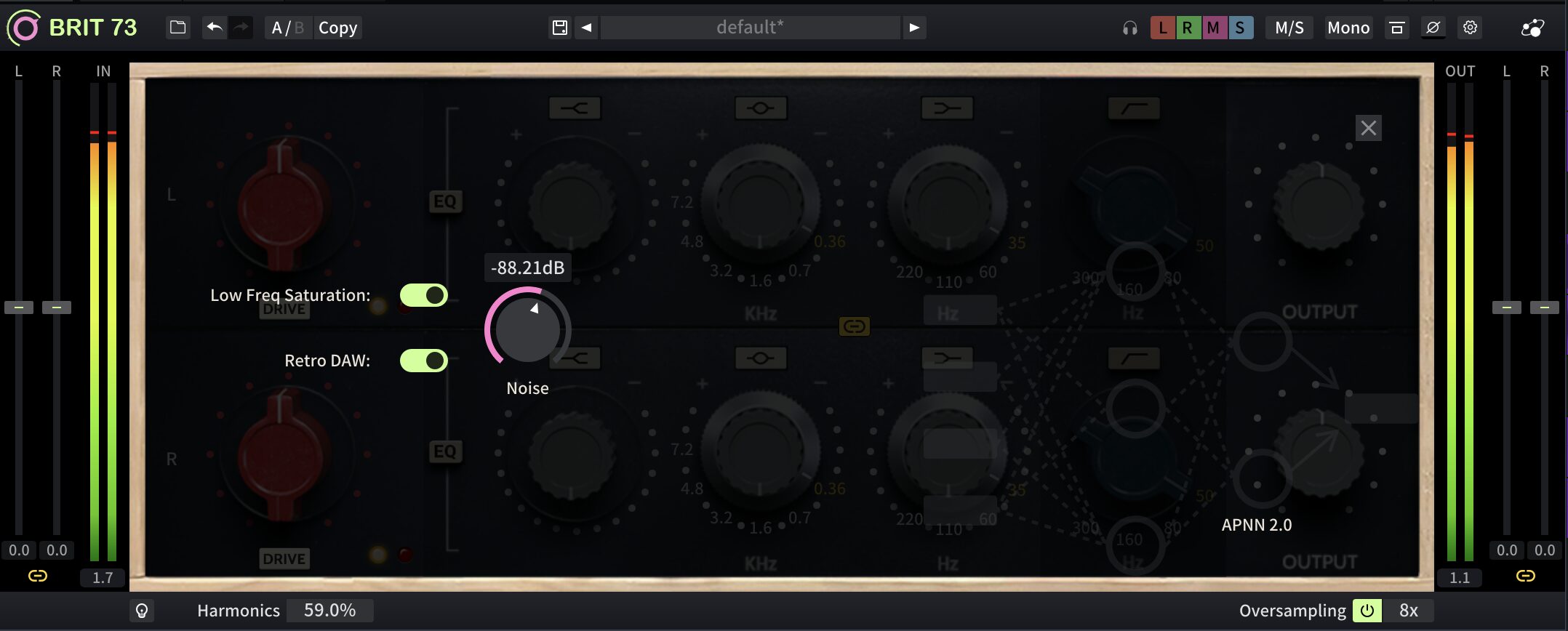1568x631 pixels.
Task: Copy settings to other A/B slot
Action: [x=337, y=28]
